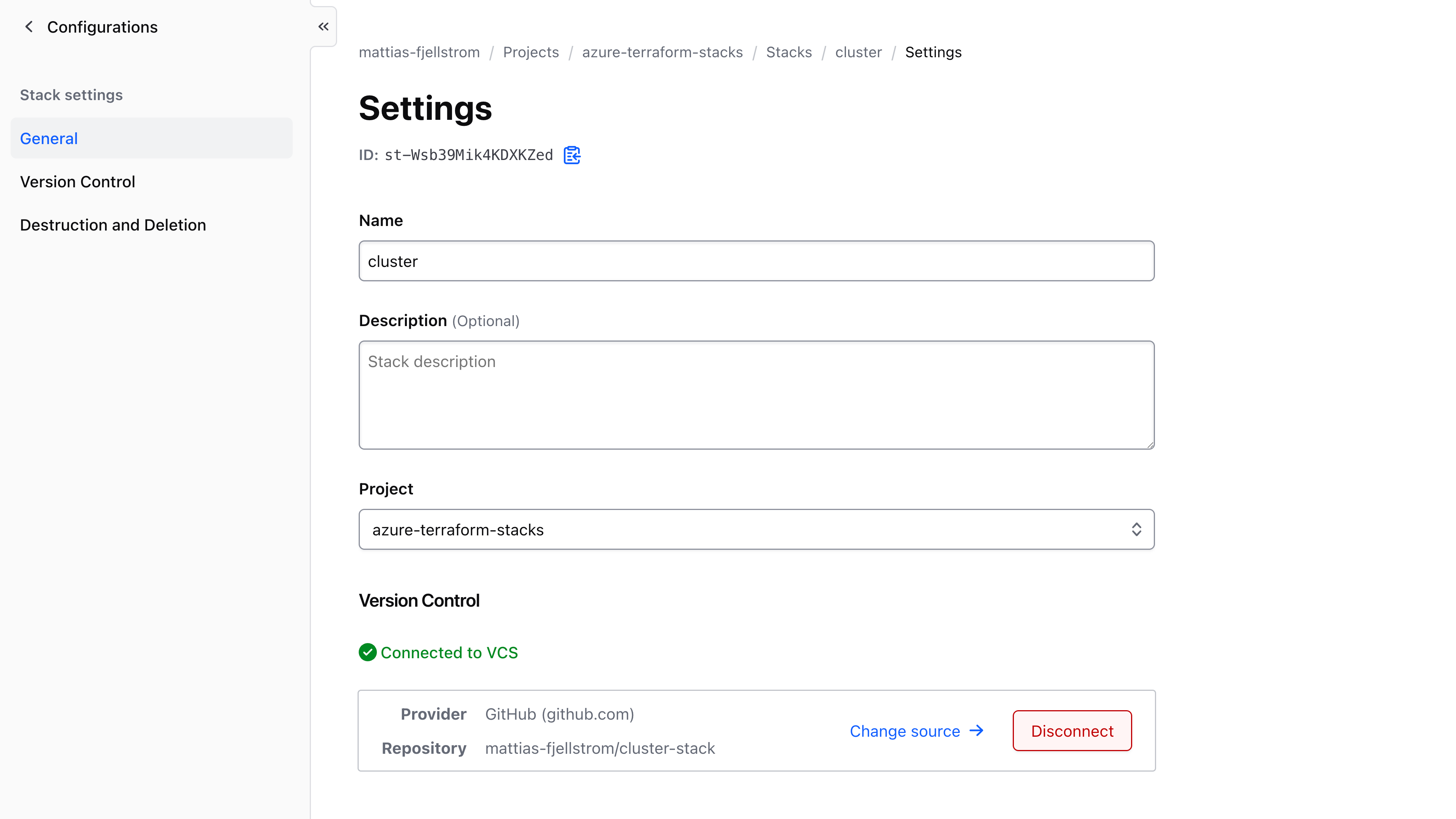
Task: Open the cluster stack breadcrumb
Action: tap(858, 52)
